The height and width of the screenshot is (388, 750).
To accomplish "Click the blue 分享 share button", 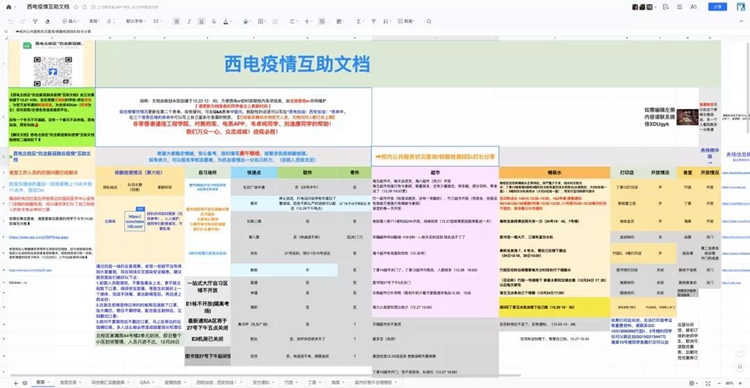I will point(717,7).
